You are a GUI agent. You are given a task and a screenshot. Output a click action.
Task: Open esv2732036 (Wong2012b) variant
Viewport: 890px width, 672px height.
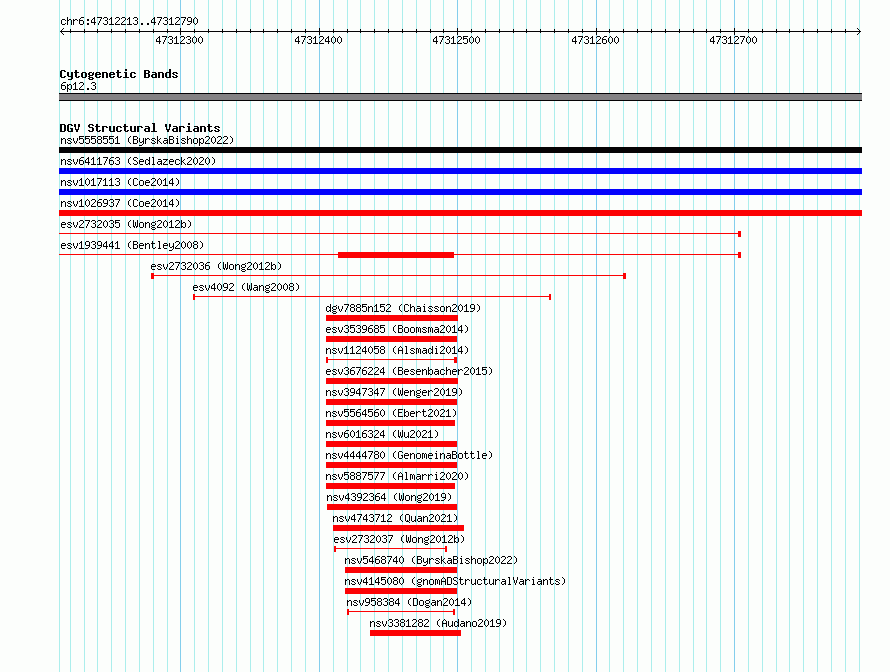pyautogui.click(x=216, y=266)
